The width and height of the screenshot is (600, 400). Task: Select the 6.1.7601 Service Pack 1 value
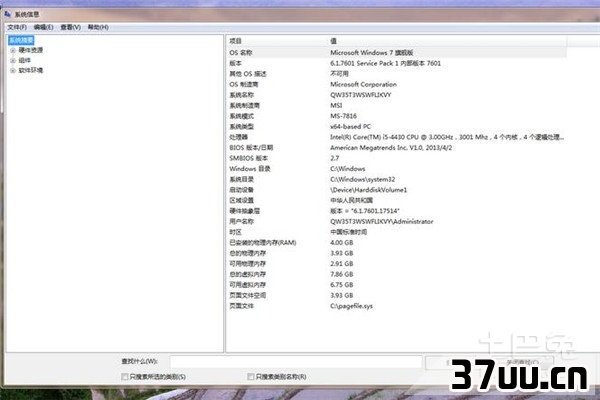385,63
